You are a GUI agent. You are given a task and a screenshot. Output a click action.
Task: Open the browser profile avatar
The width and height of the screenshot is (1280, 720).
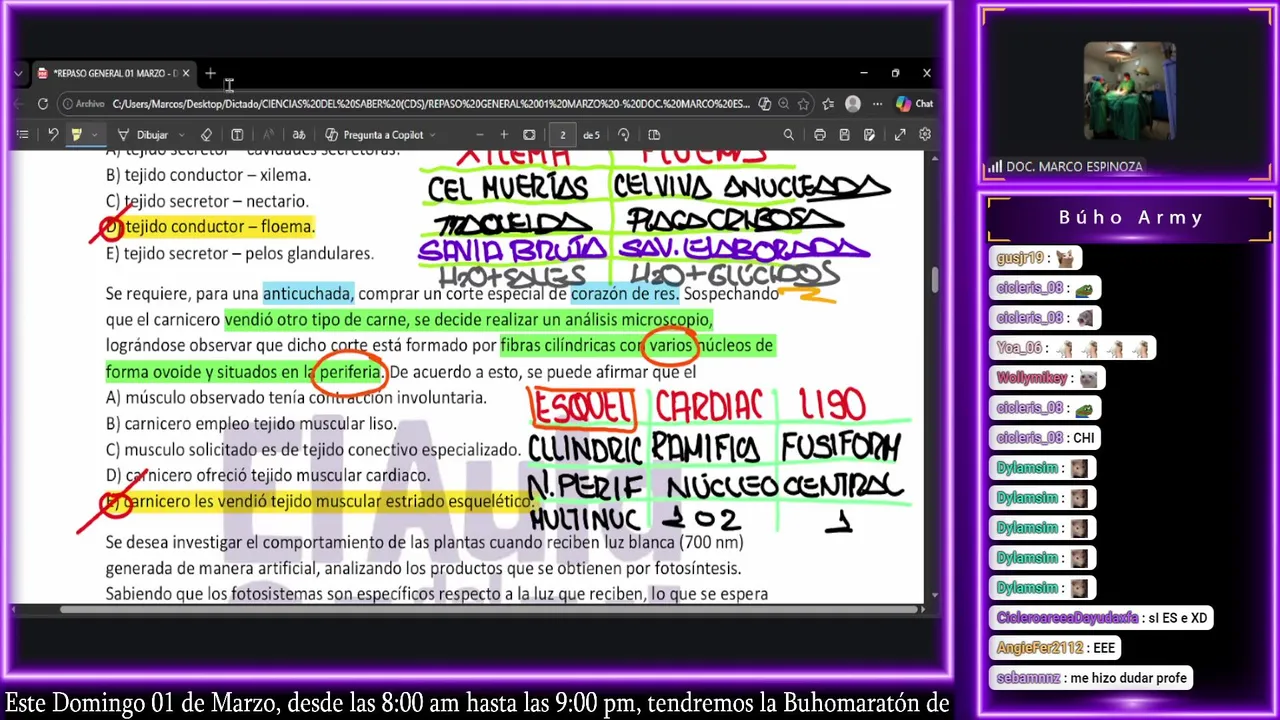[853, 104]
